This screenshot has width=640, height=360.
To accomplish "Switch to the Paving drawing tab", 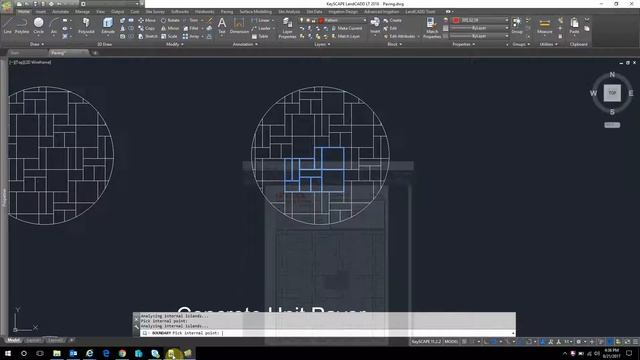I will 68,53.
